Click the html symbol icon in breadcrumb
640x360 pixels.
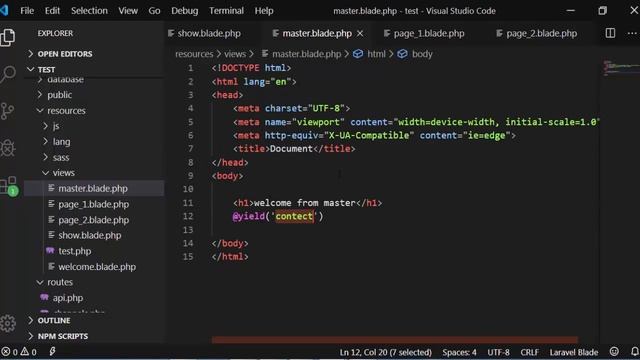[x=358, y=54]
